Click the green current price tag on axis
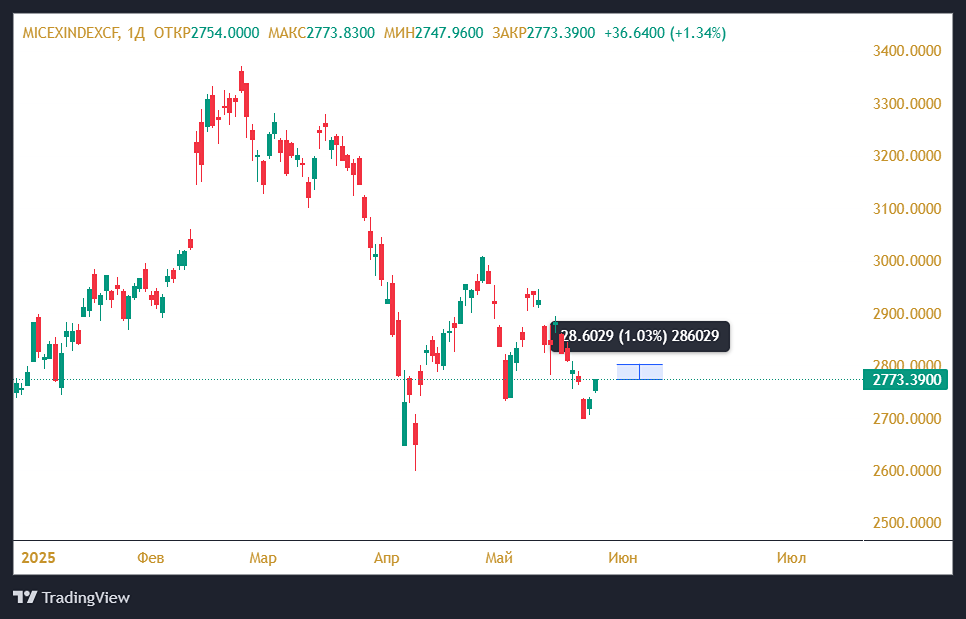 904,380
